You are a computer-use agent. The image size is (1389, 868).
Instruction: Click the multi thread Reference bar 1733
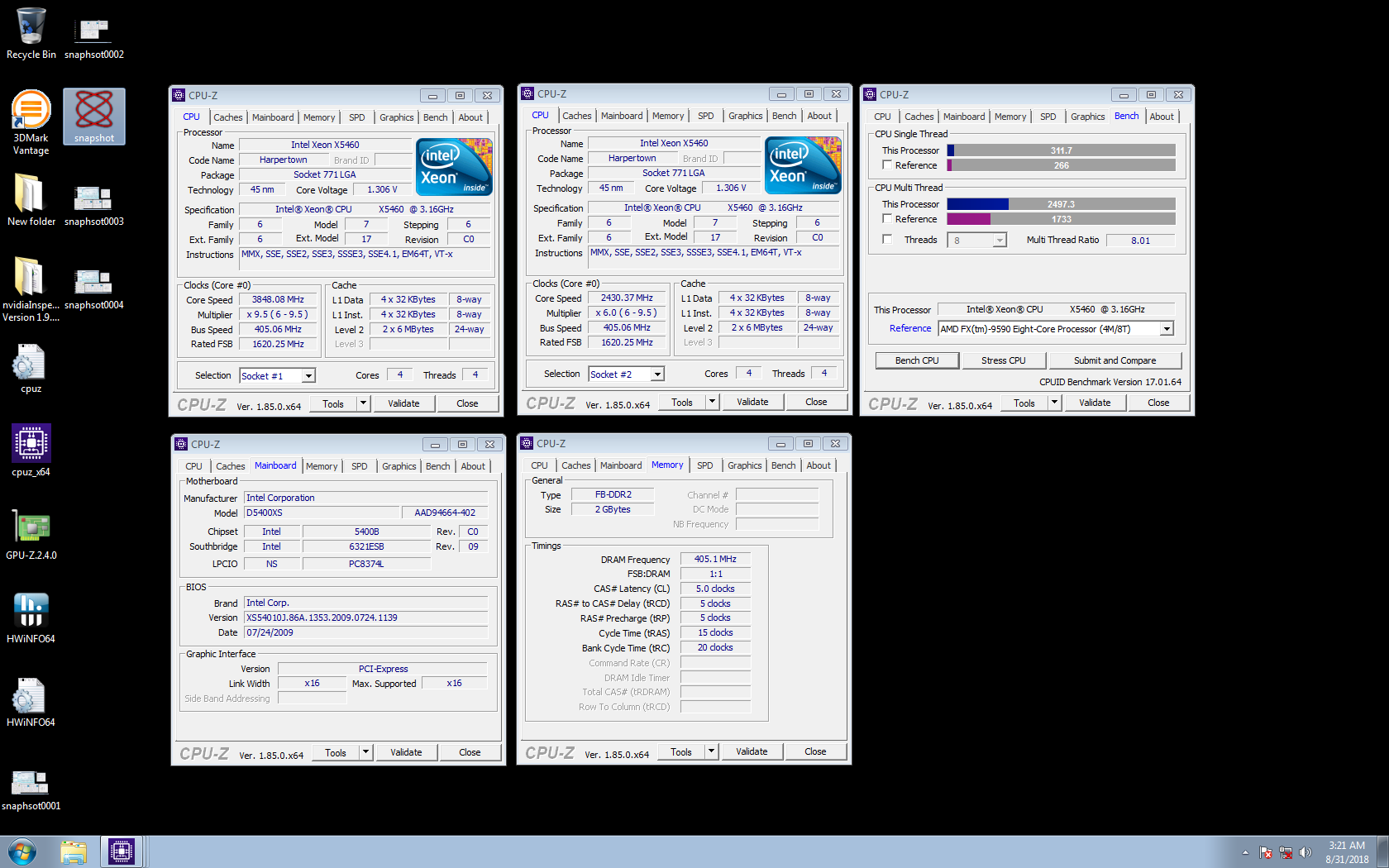(x=1062, y=219)
